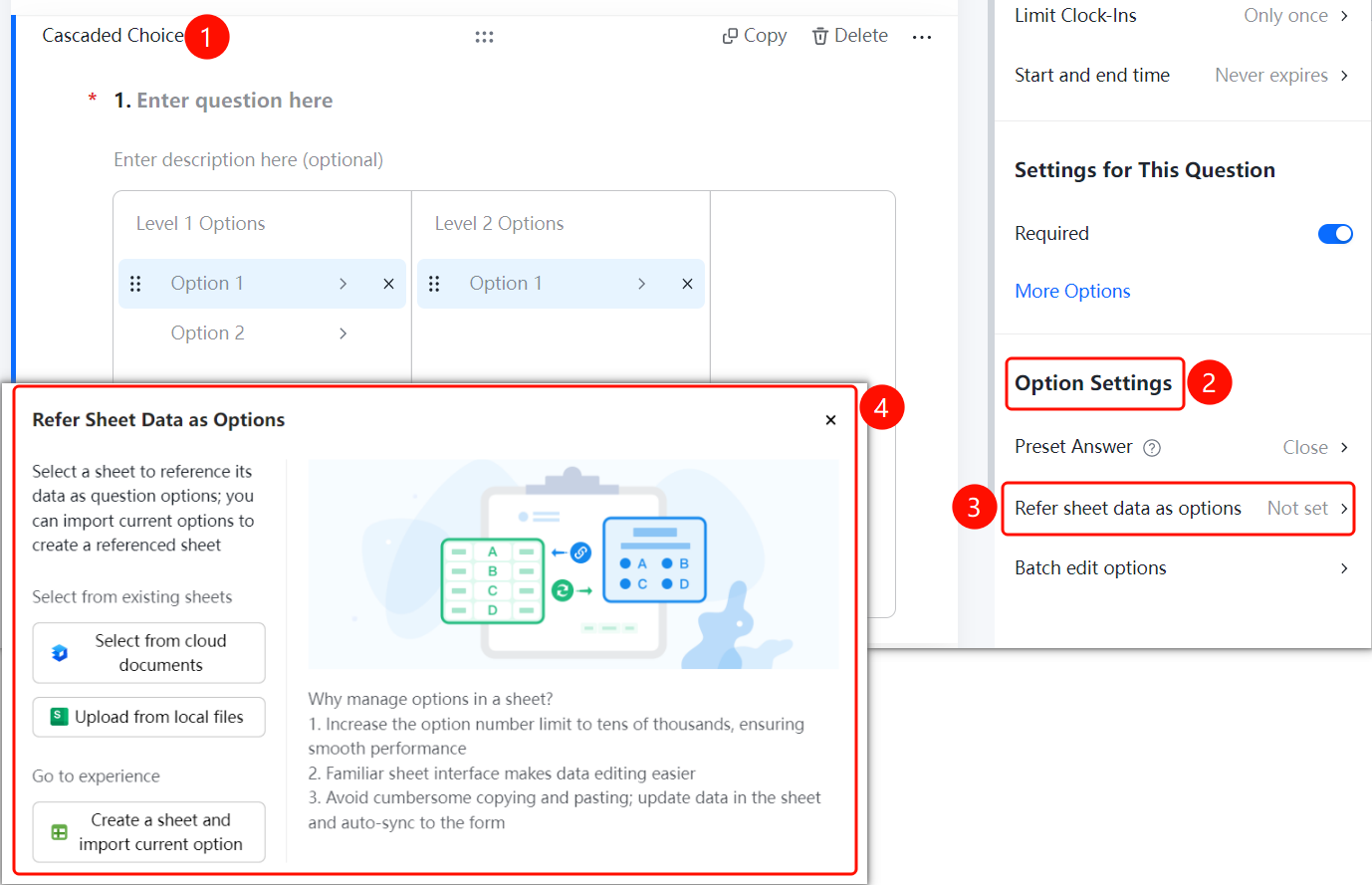Open the Limit Clock-Ins setting
The image size is (1372, 885).
tap(1182, 16)
